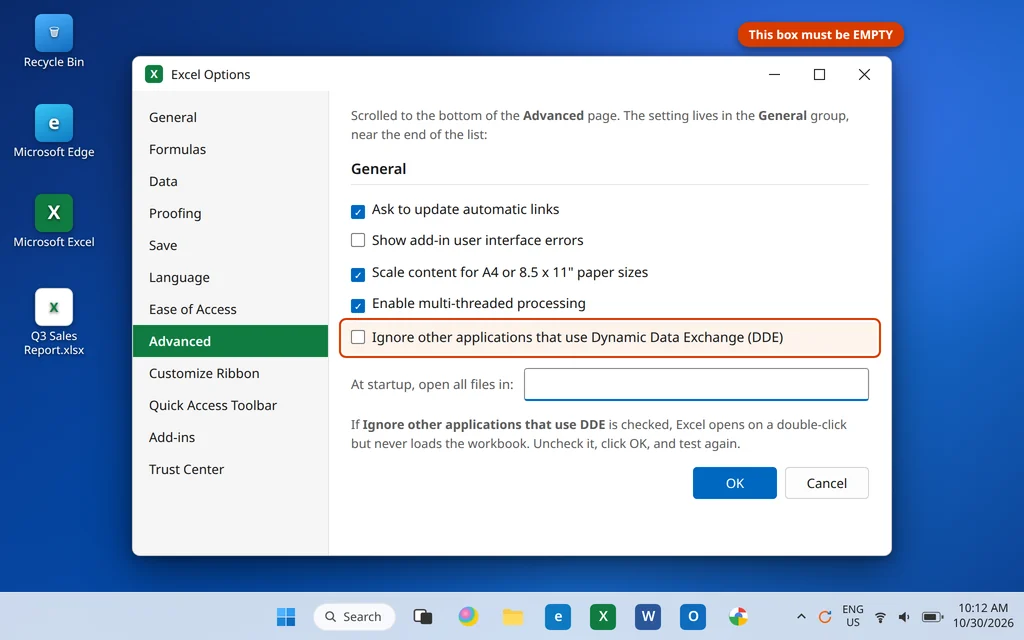The image size is (1024, 640).
Task: Switch to the Formulas category
Action: 230,150
